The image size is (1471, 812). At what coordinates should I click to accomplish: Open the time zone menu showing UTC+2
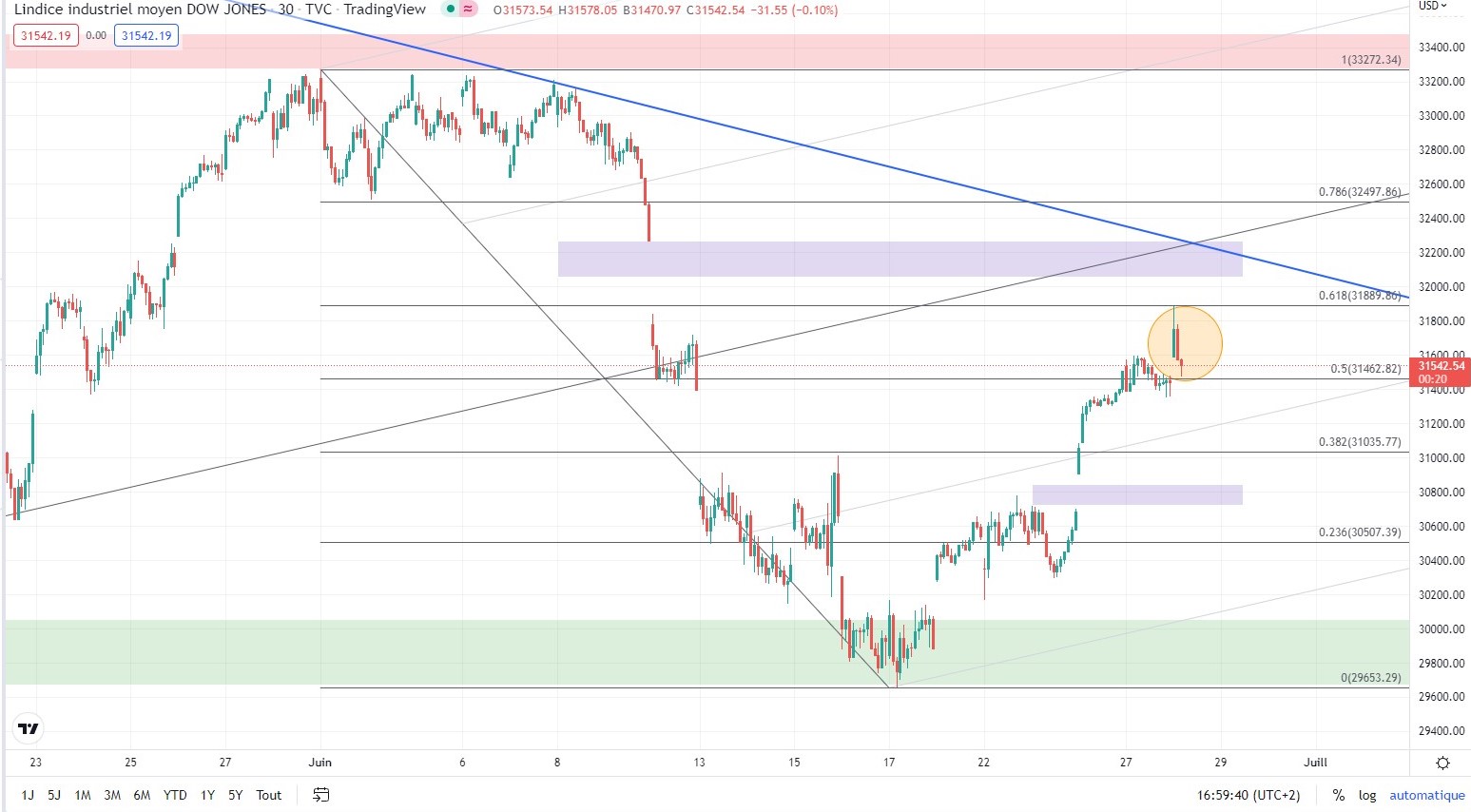coord(1248,795)
